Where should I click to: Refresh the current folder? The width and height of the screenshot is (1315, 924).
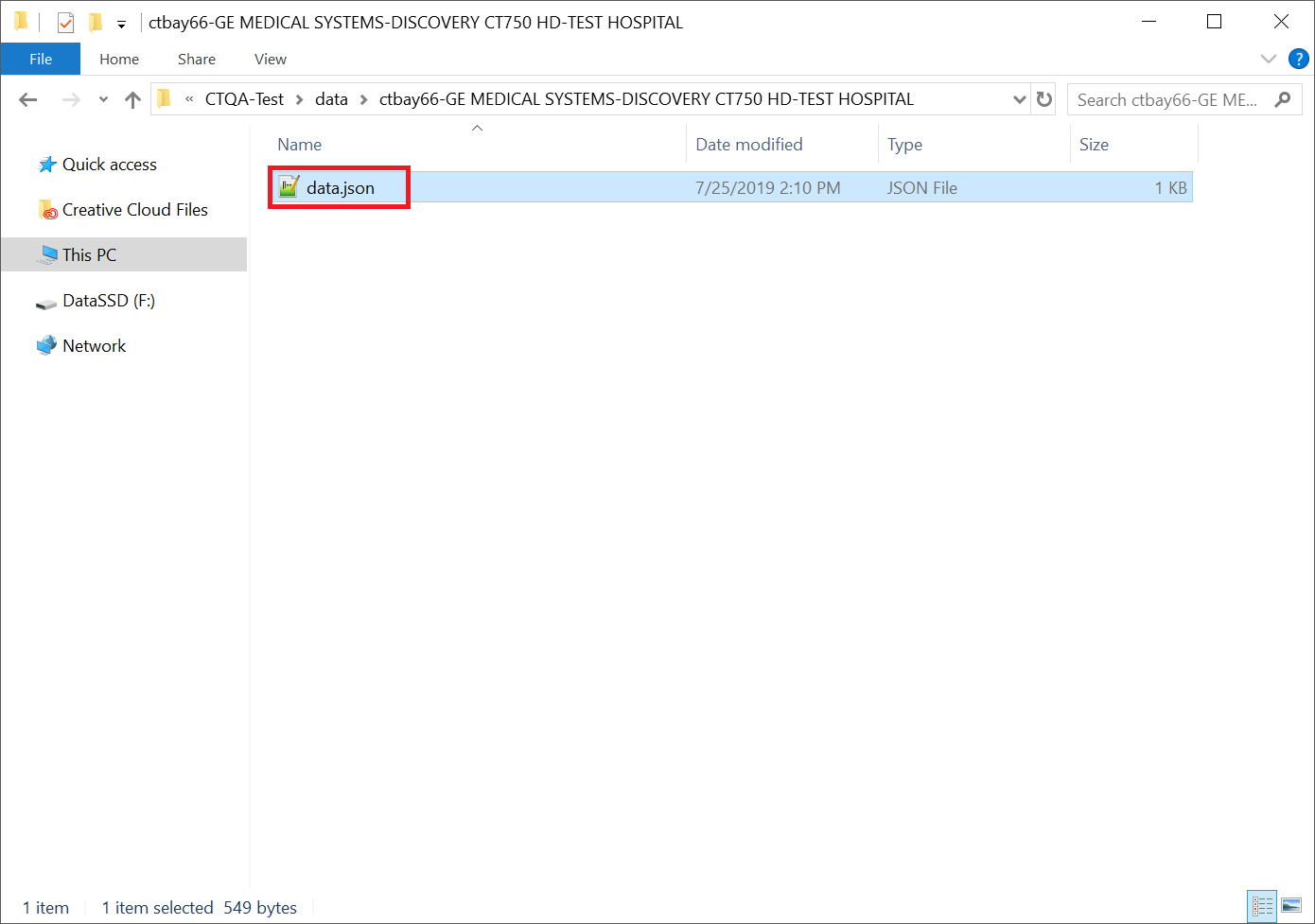coord(1044,99)
